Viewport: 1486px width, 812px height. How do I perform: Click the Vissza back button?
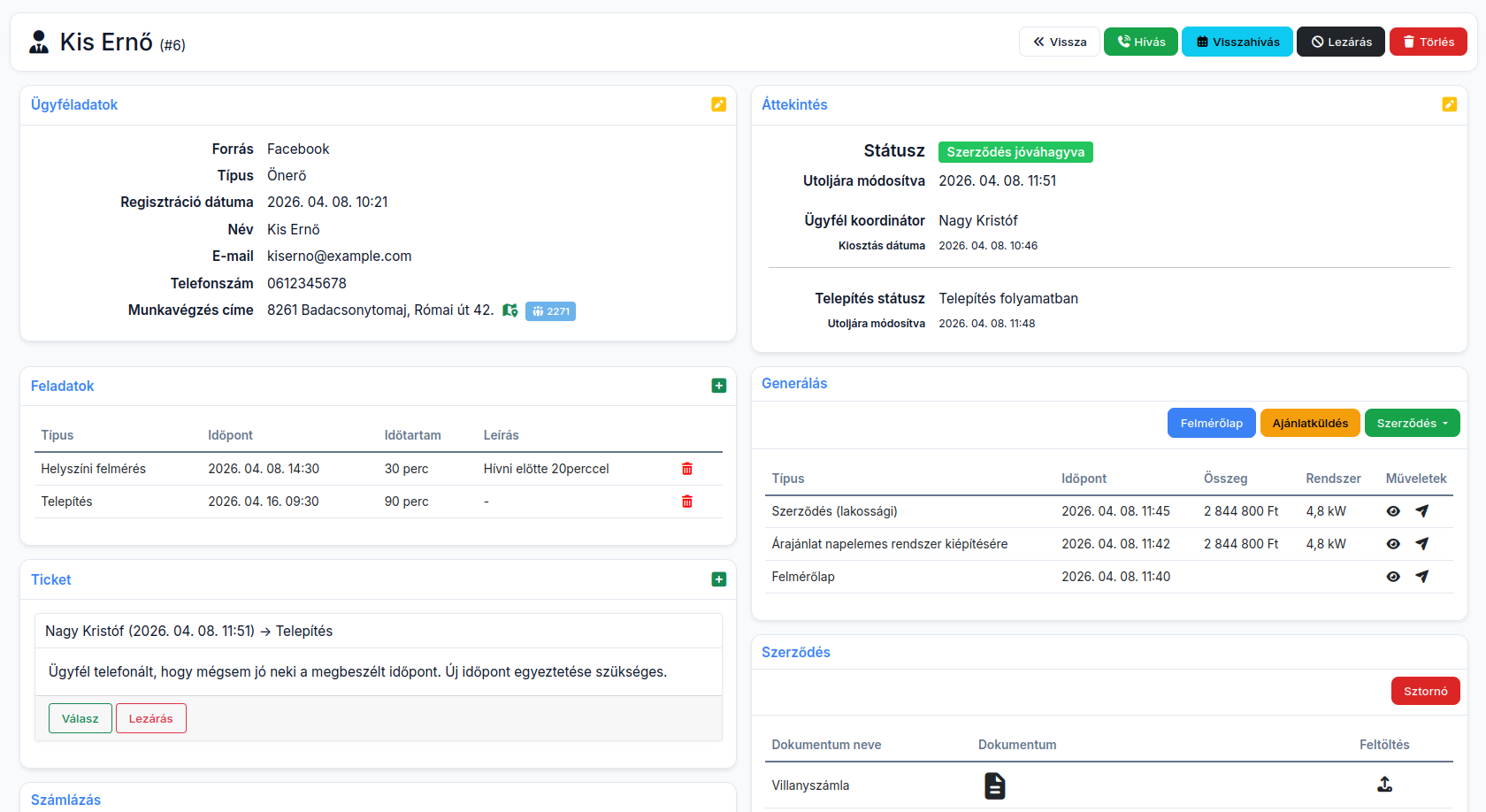tap(1059, 42)
